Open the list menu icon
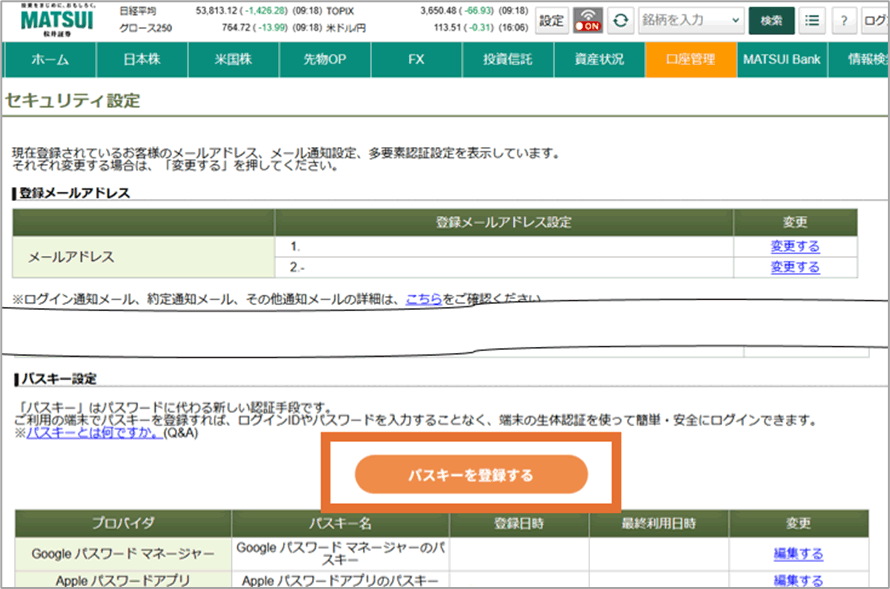Viewport: 890px width, 589px height. click(x=814, y=20)
